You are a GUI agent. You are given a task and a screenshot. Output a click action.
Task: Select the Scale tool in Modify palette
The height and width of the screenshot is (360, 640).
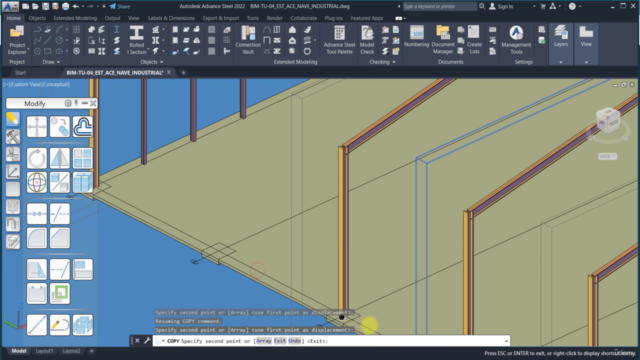point(60,182)
